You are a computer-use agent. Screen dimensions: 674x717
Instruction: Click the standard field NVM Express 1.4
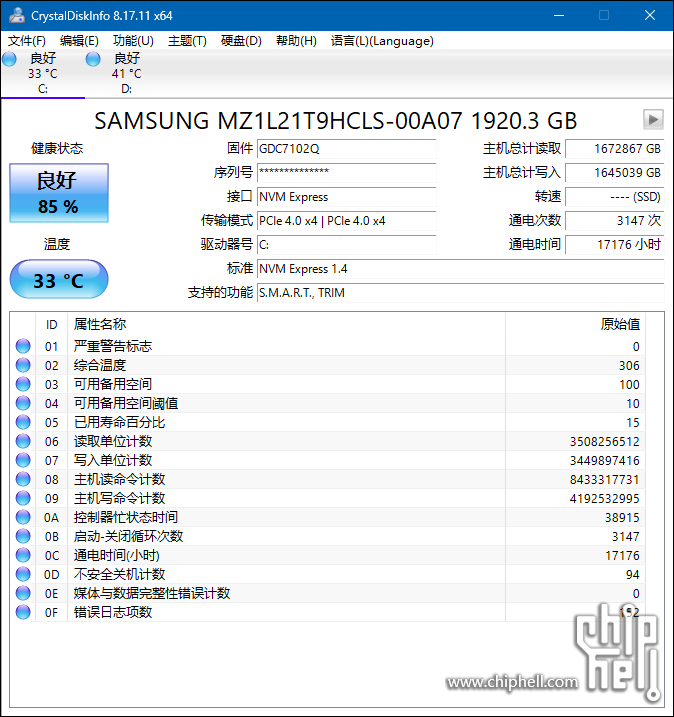point(460,269)
